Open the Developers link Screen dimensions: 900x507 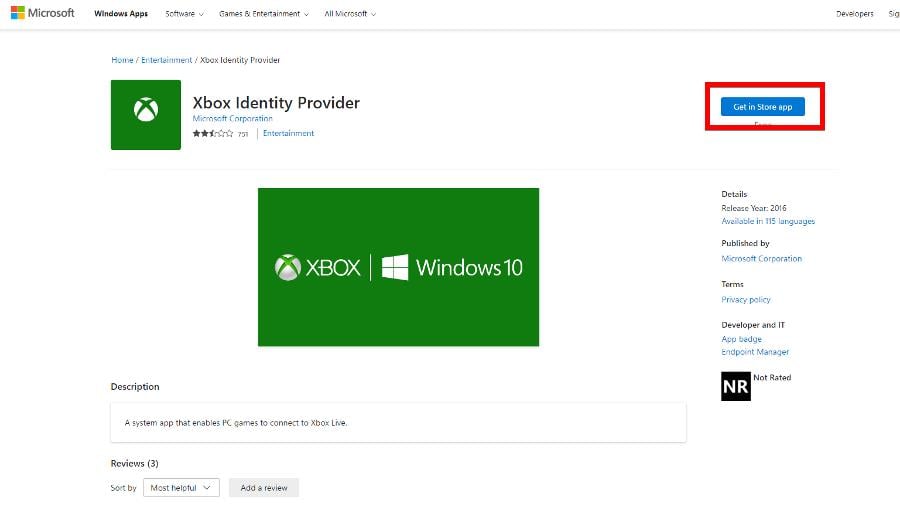pos(855,14)
